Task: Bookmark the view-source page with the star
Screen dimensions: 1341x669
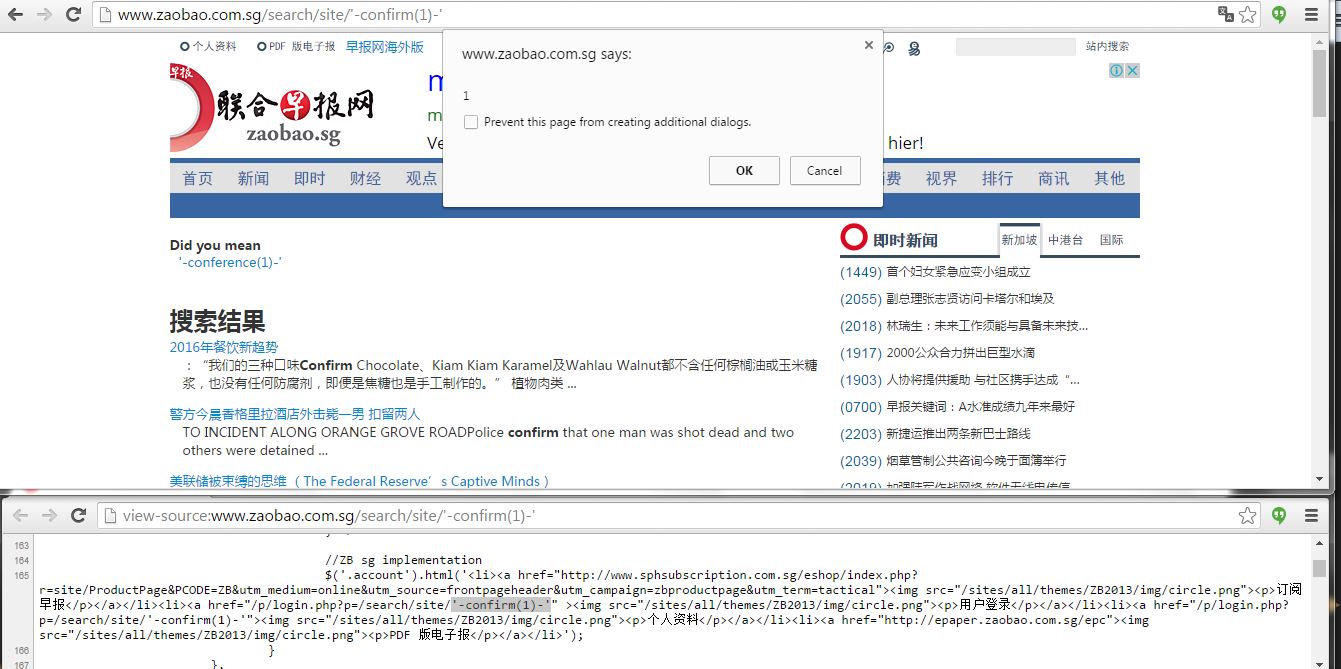Action: (x=1247, y=515)
